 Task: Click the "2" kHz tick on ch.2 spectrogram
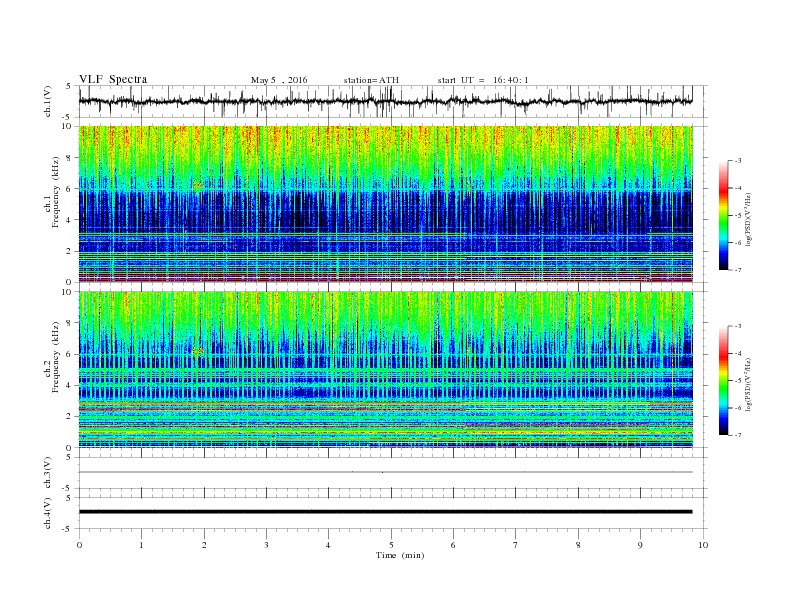(x=70, y=417)
